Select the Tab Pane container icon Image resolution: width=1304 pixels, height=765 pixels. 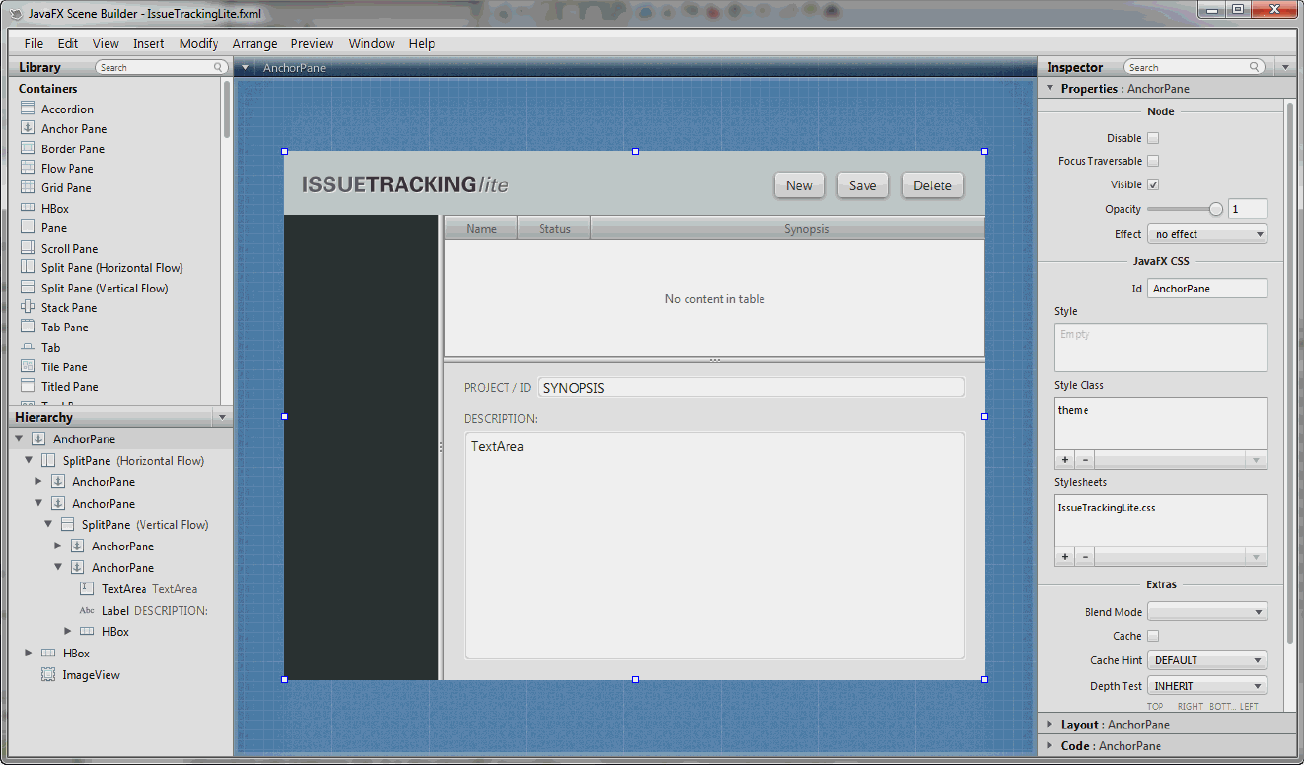coord(31,327)
